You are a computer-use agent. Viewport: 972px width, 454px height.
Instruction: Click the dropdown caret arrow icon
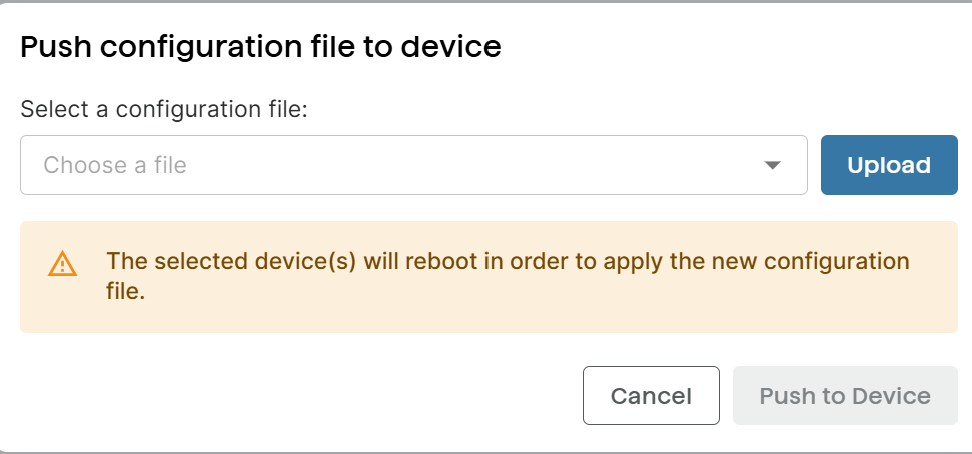pos(772,166)
